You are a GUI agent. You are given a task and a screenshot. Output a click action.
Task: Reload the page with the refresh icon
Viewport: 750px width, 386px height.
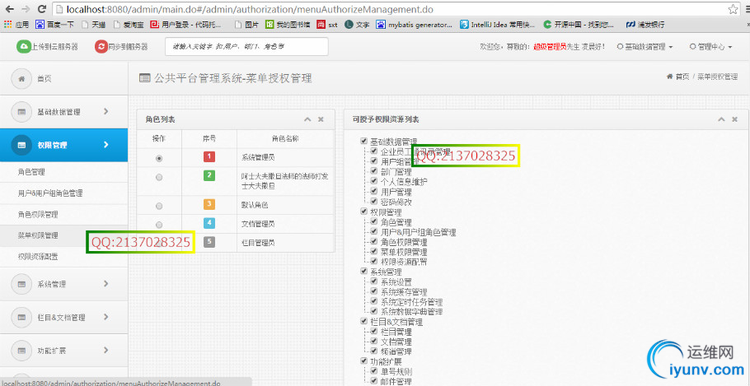tap(42, 9)
